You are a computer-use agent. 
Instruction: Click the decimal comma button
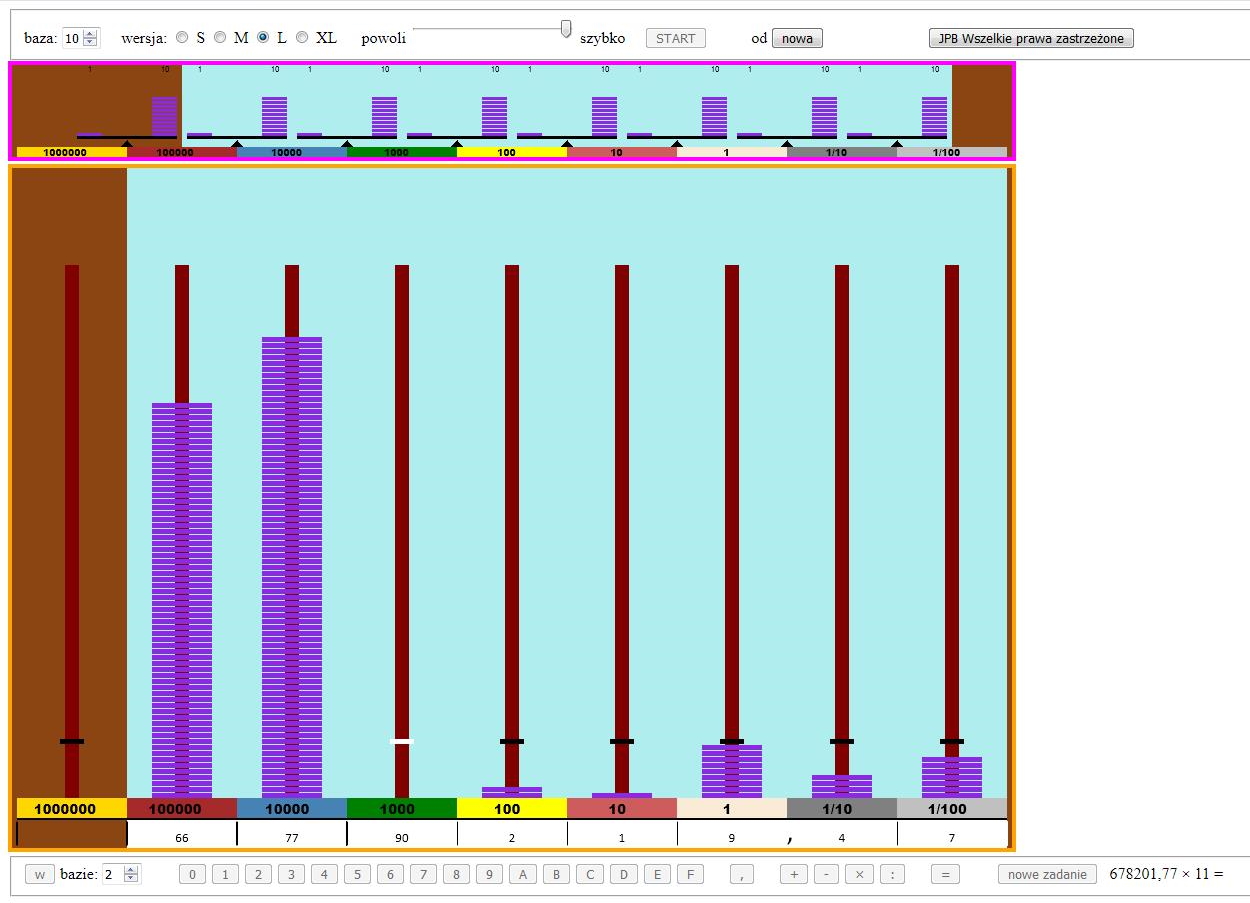pyautogui.click(x=741, y=874)
